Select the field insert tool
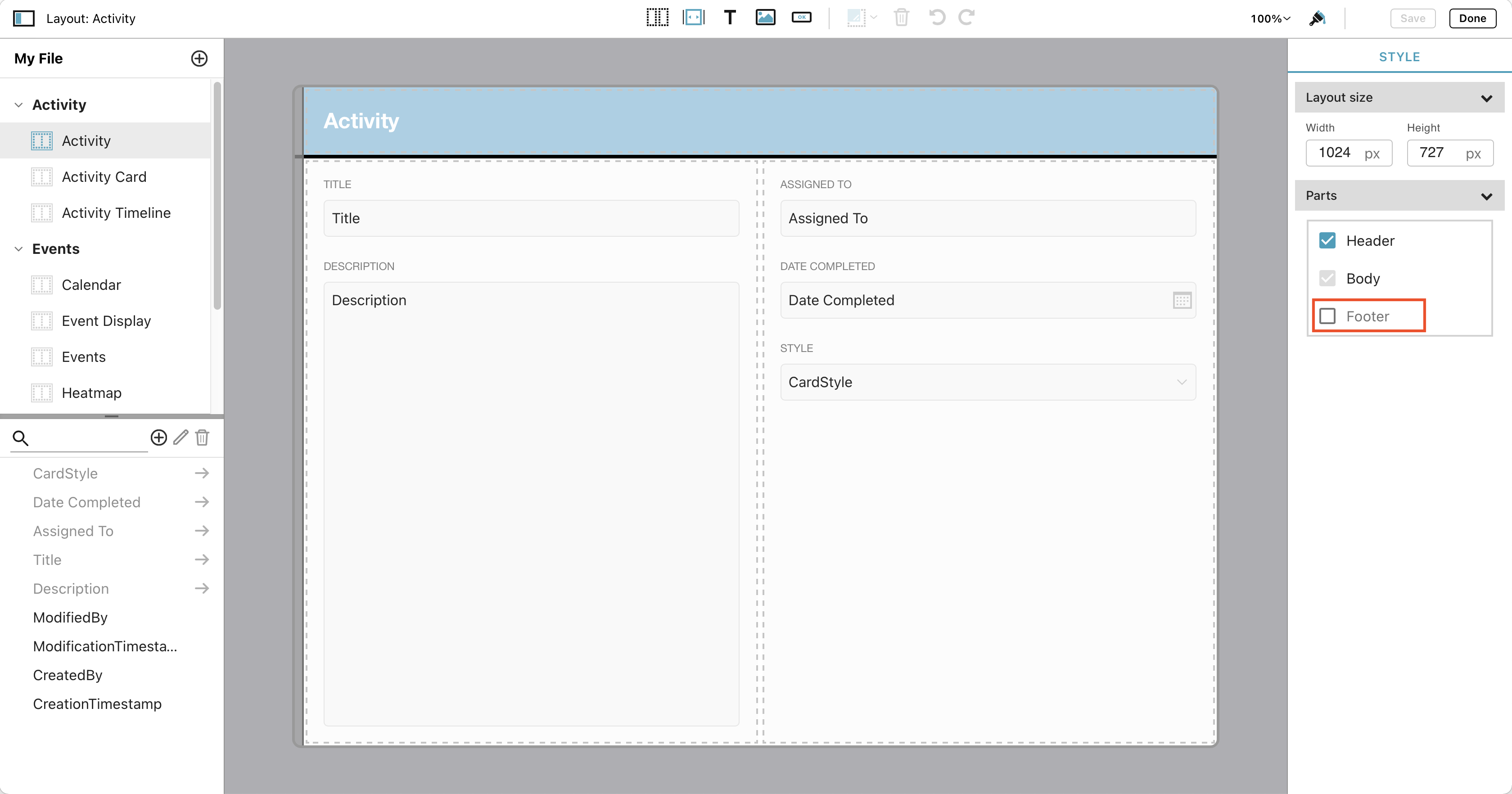Viewport: 1512px width, 794px height. [x=693, y=18]
